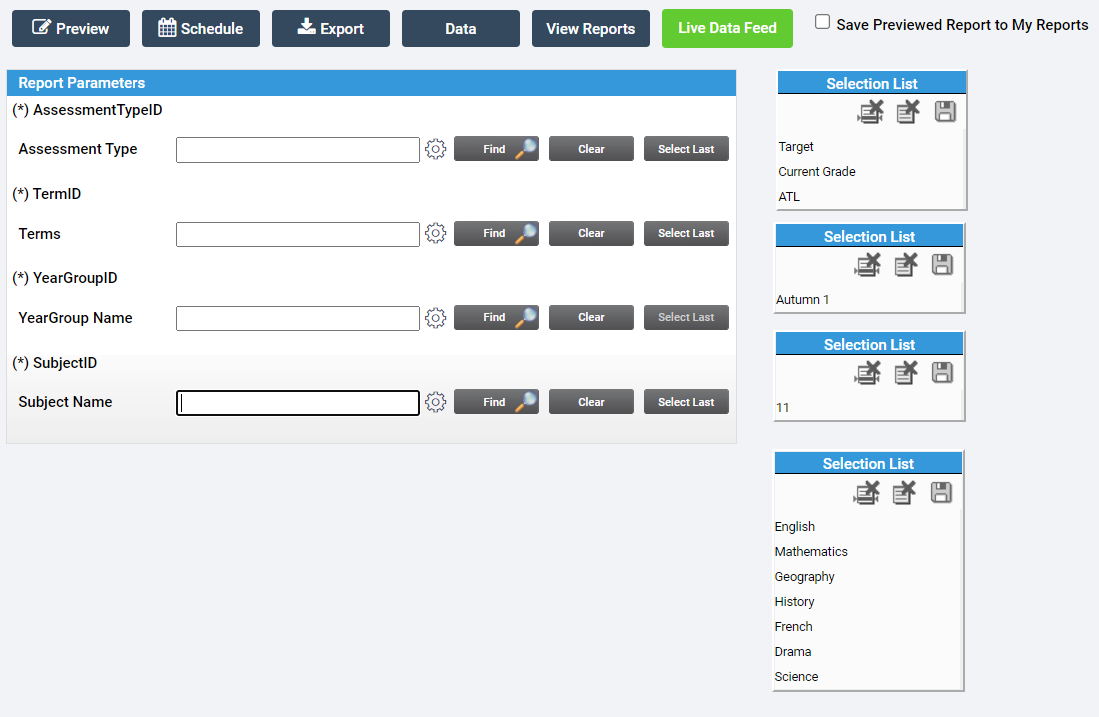Export the report

[330, 28]
